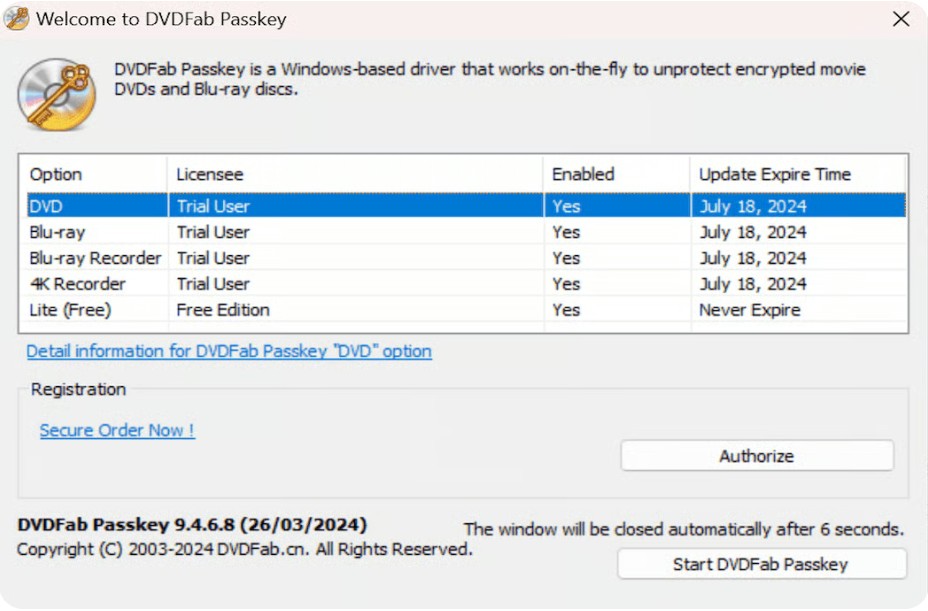928x611 pixels.
Task: Click the Option column header
Action: 55,174
